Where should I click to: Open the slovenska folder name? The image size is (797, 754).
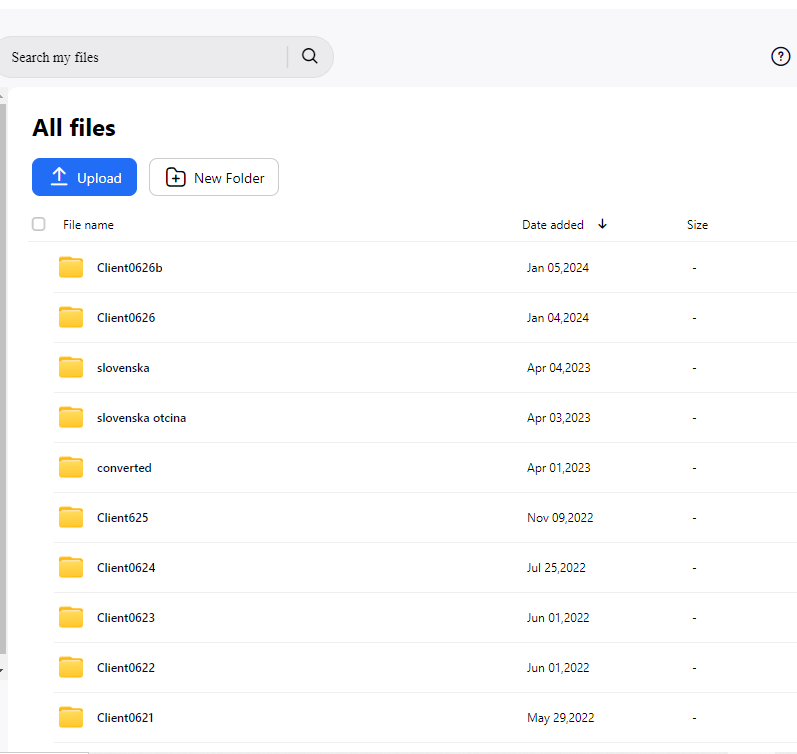(x=123, y=368)
